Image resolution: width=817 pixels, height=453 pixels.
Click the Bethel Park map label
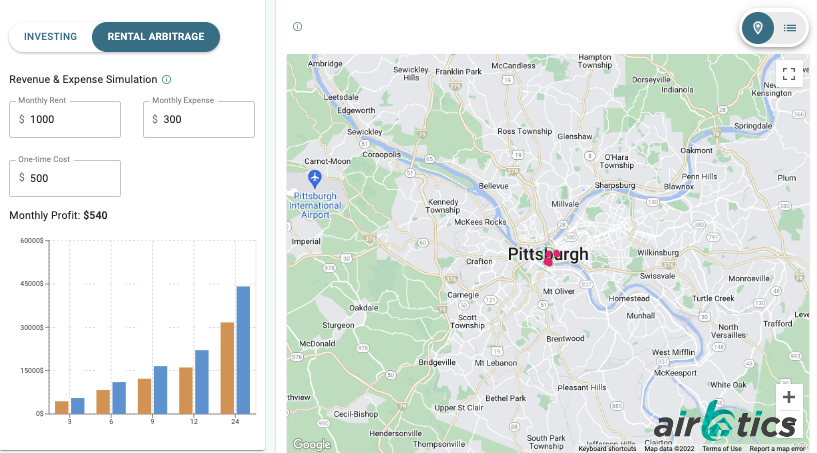(x=505, y=398)
